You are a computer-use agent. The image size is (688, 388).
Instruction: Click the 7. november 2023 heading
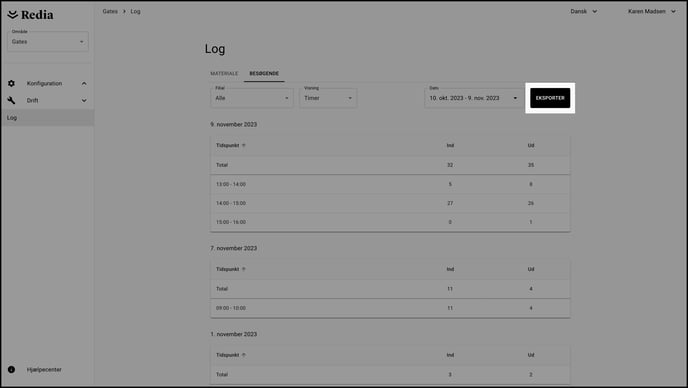233,248
